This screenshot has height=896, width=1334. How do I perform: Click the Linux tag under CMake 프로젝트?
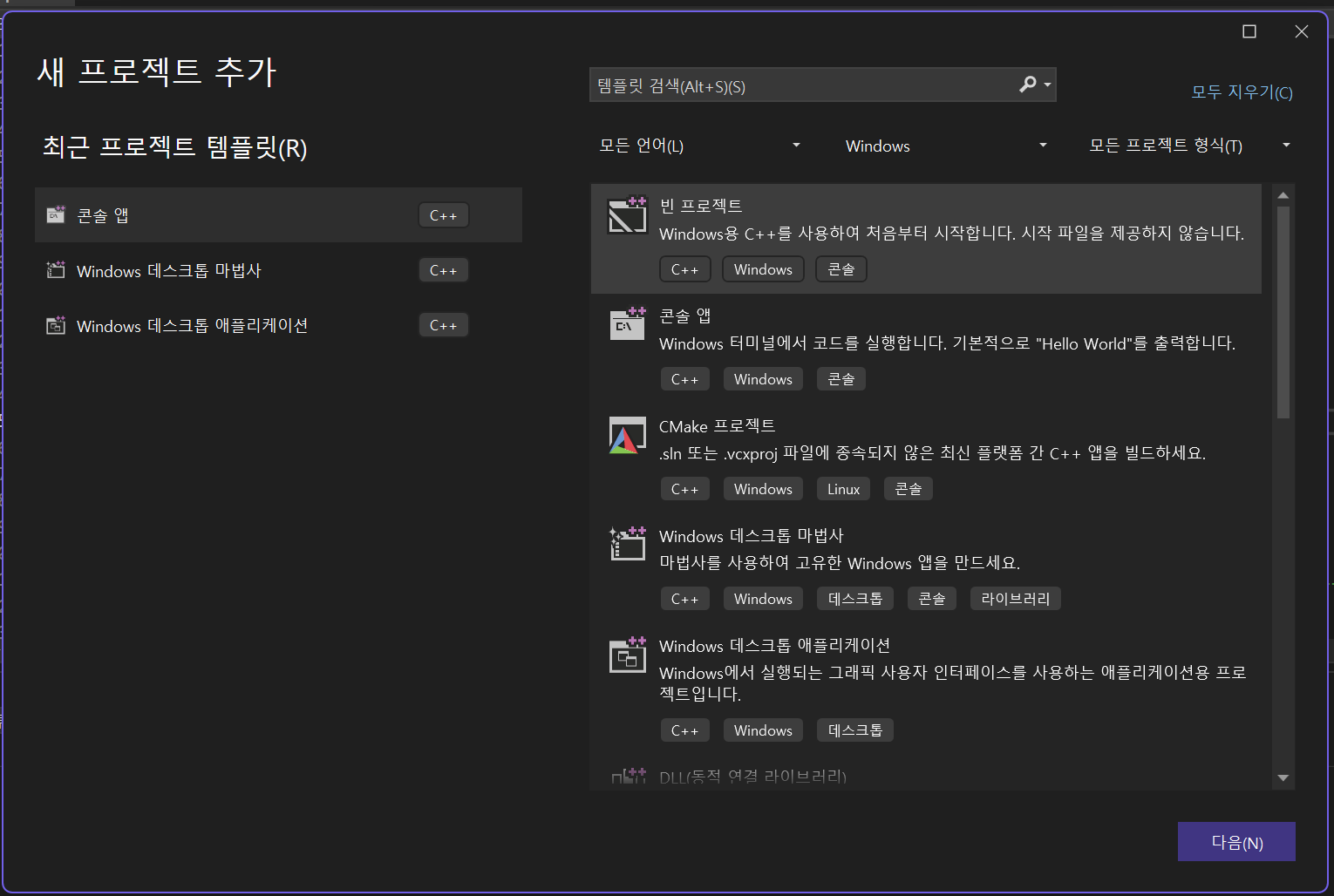[843, 489]
